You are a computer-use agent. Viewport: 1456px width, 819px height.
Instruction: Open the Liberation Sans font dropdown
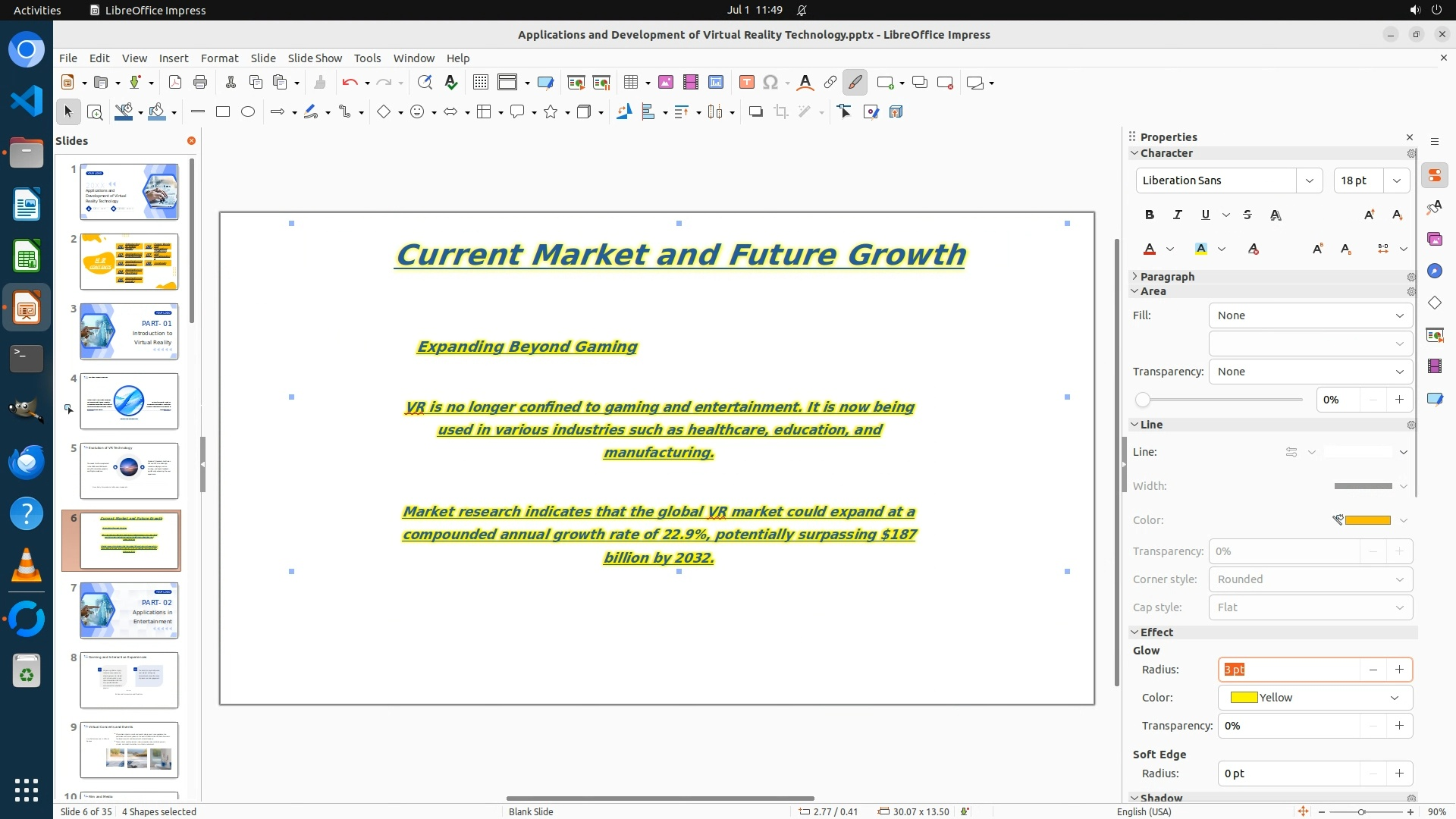(x=1309, y=180)
